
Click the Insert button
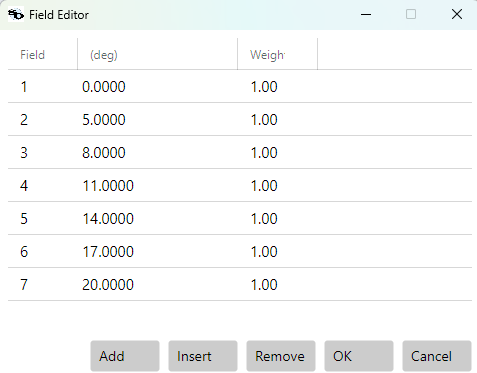[203, 356]
